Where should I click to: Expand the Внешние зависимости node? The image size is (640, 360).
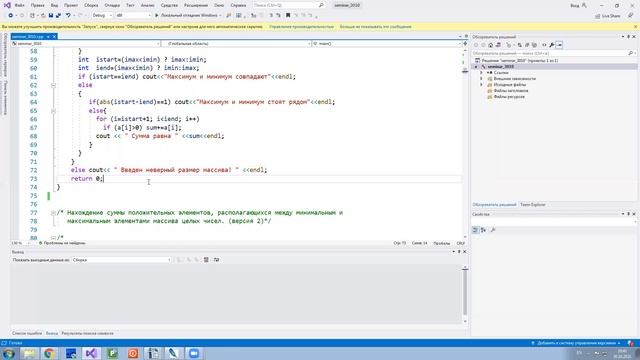tap(481, 79)
